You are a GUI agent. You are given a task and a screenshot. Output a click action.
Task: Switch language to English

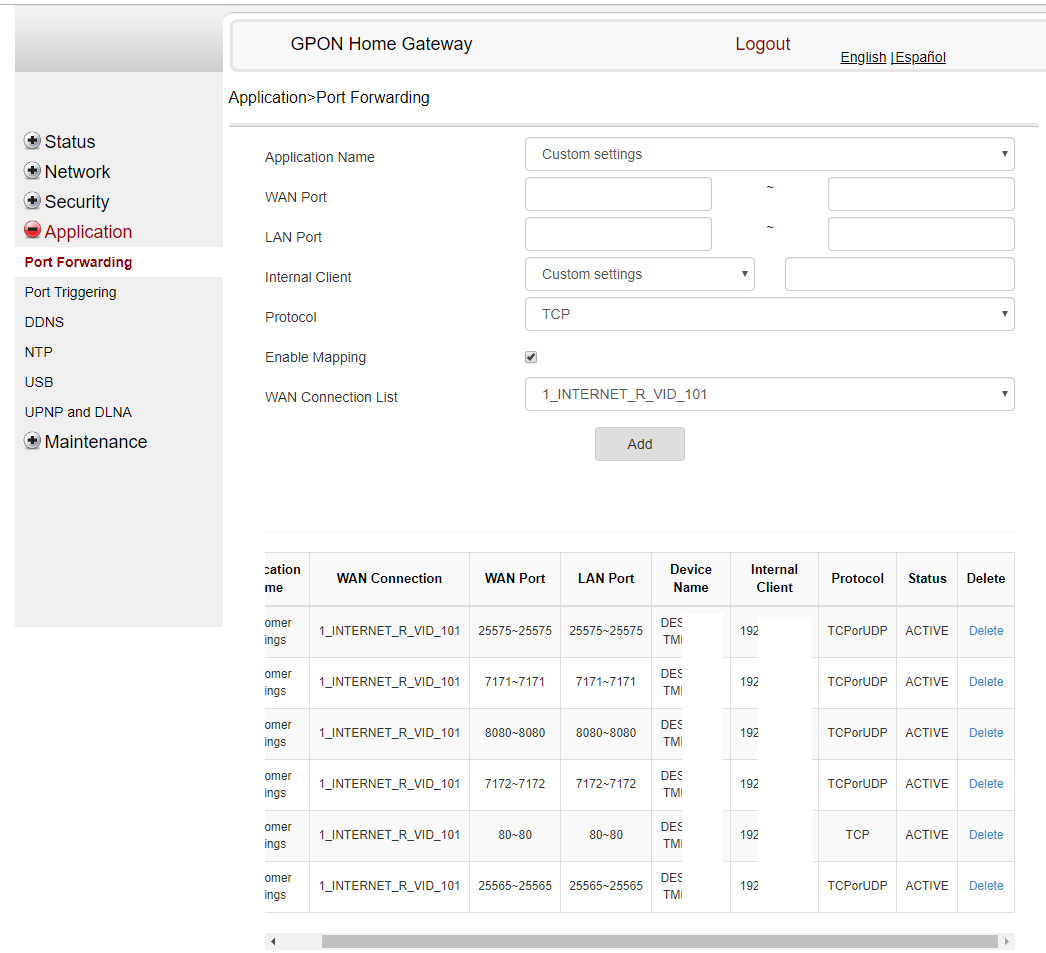(863, 57)
